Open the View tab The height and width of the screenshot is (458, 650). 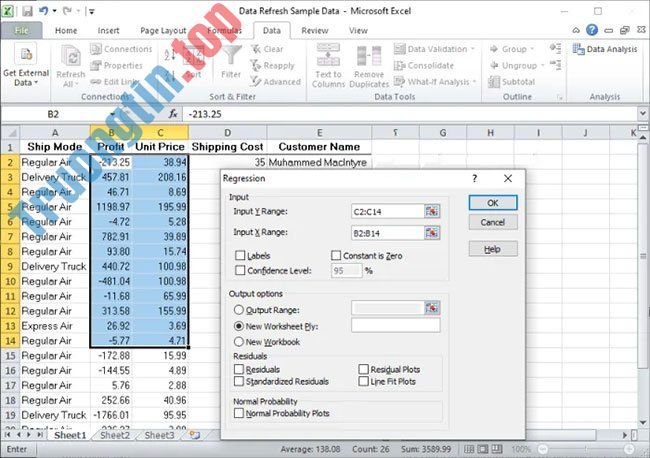pyautogui.click(x=358, y=30)
